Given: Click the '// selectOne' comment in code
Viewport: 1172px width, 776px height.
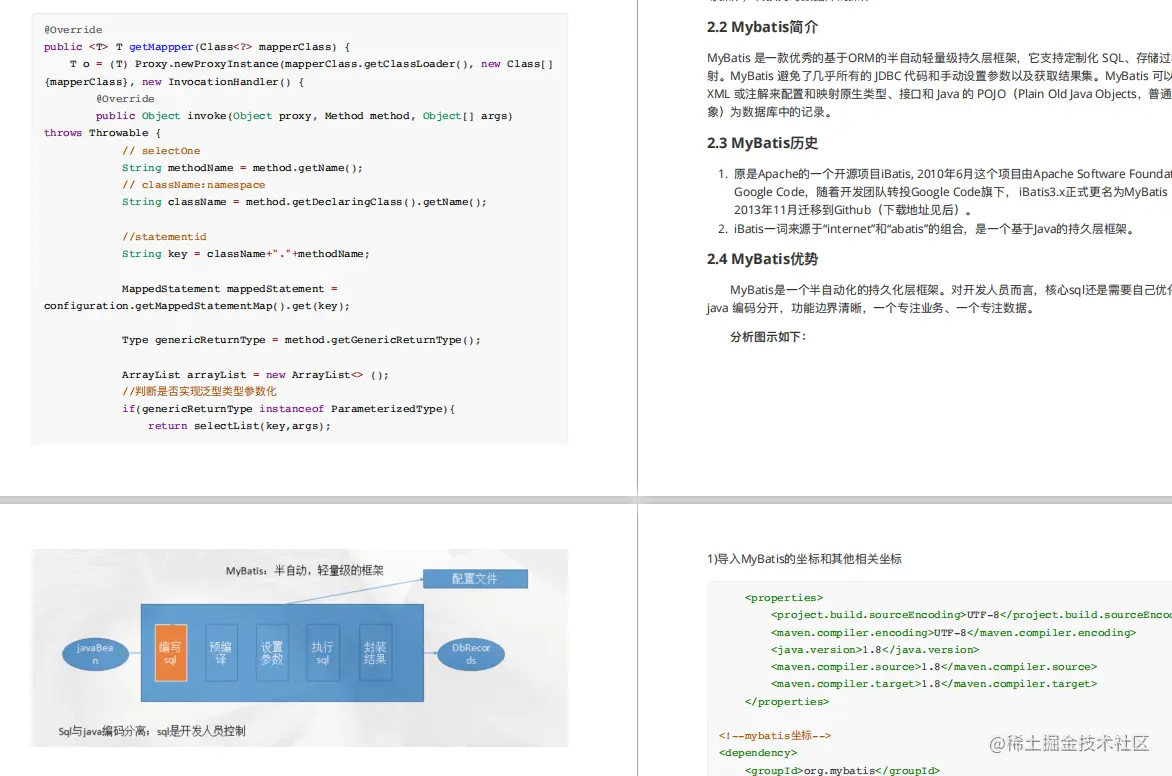Looking at the screenshot, I should coord(161,150).
